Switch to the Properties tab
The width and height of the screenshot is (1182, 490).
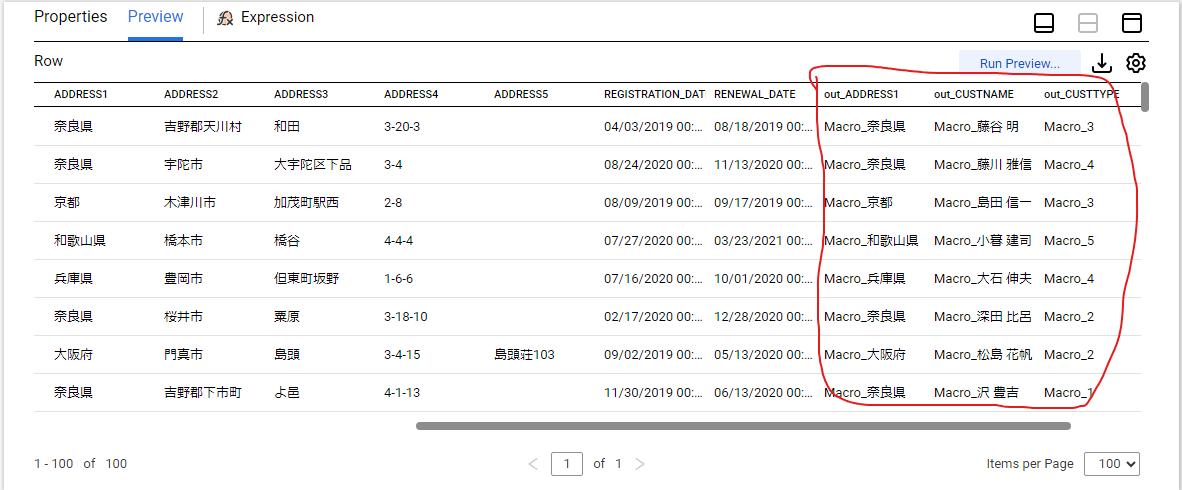point(71,17)
